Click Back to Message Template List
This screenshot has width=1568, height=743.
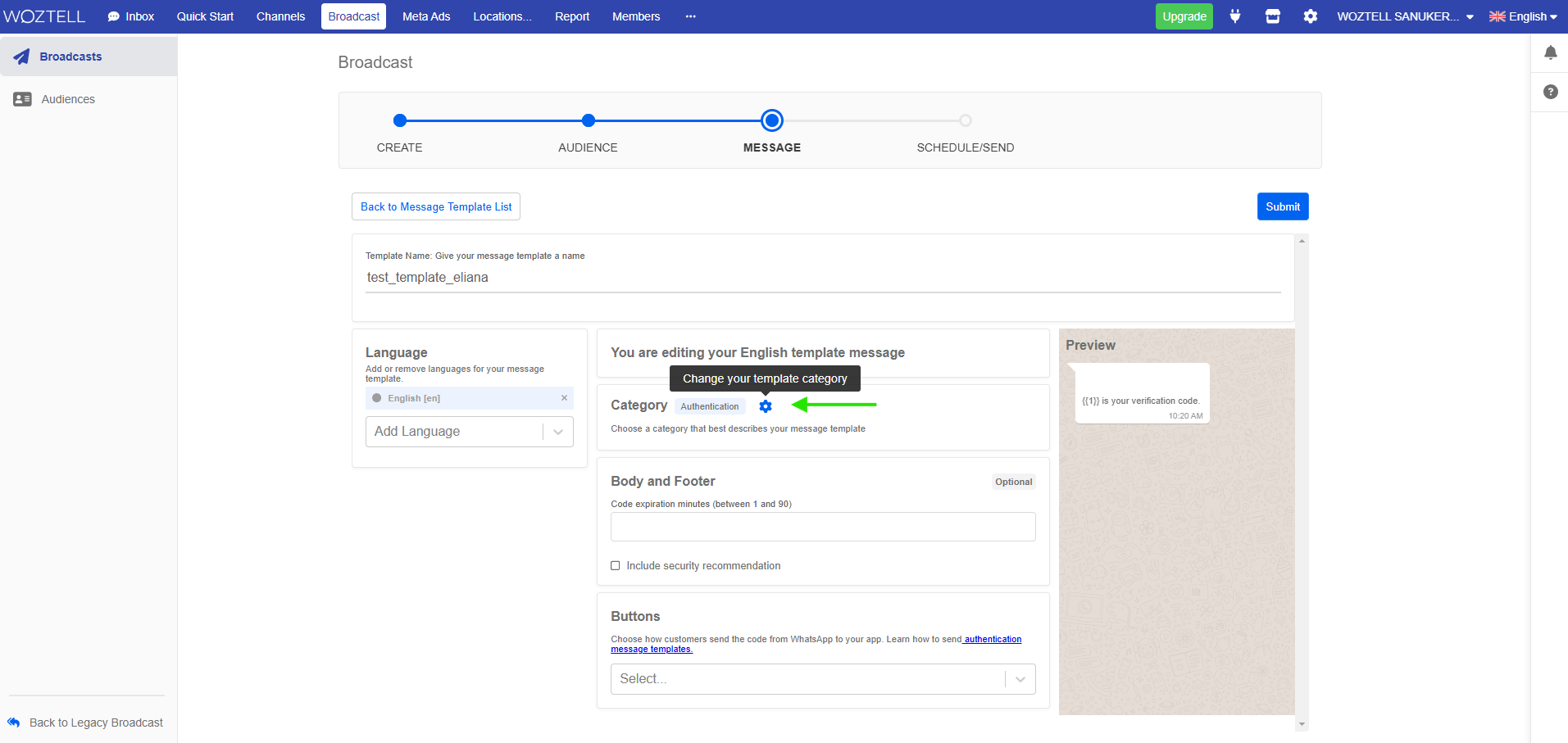click(436, 206)
